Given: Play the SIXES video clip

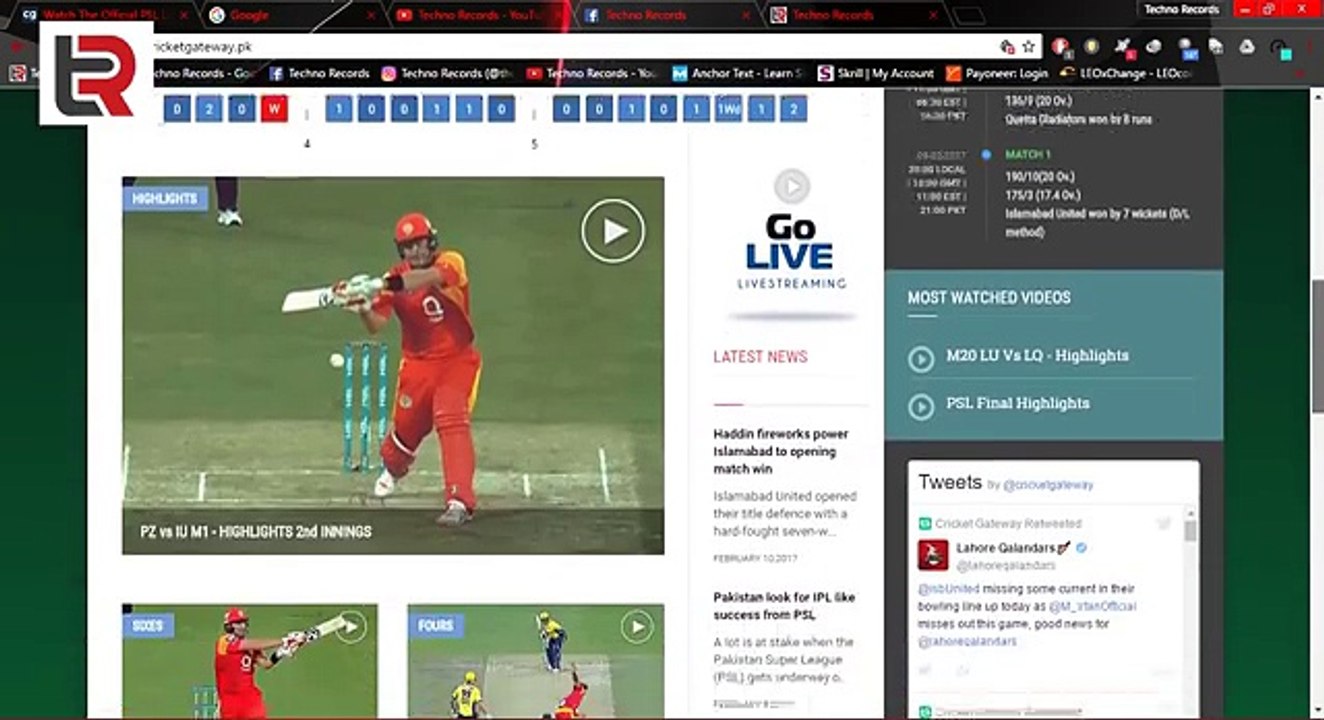Looking at the screenshot, I should (x=350, y=627).
